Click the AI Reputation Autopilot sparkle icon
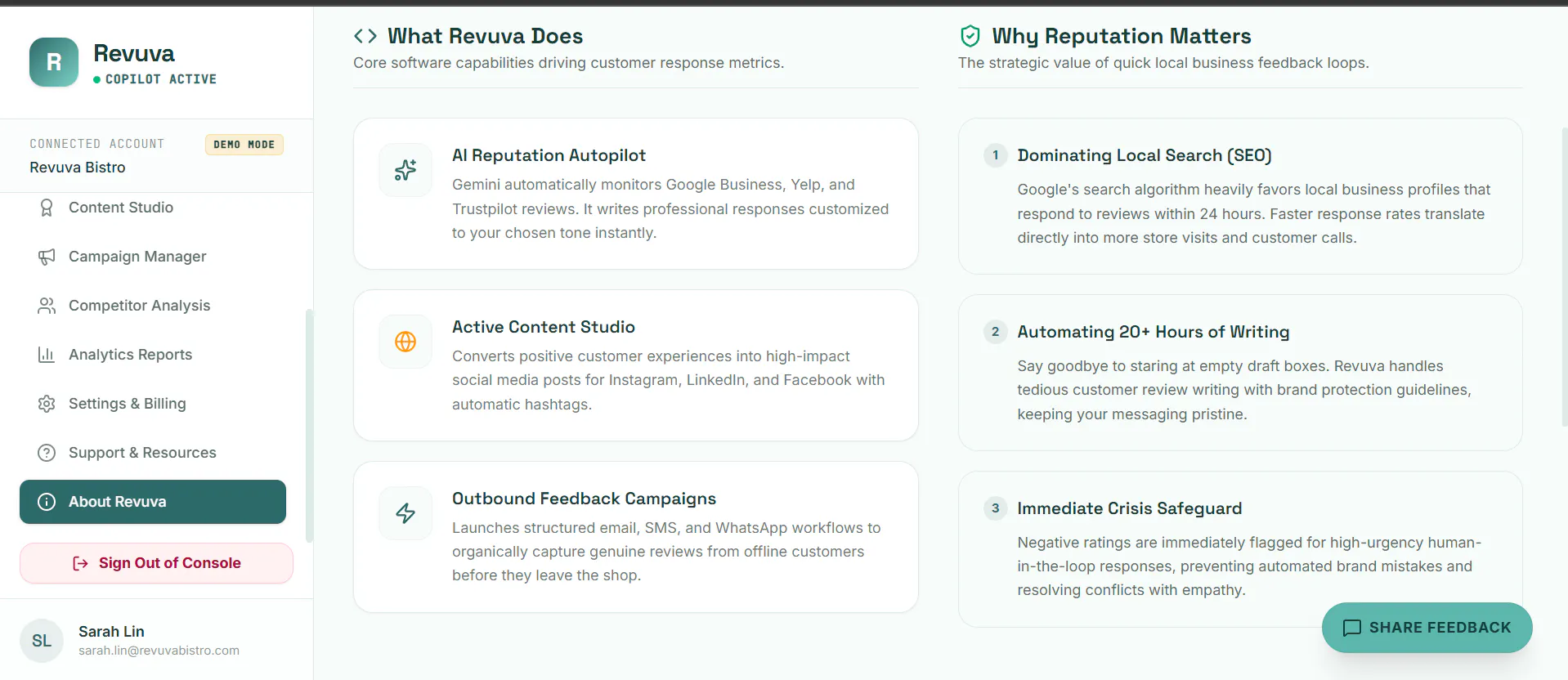Viewport: 1568px width, 680px height. pyautogui.click(x=405, y=170)
